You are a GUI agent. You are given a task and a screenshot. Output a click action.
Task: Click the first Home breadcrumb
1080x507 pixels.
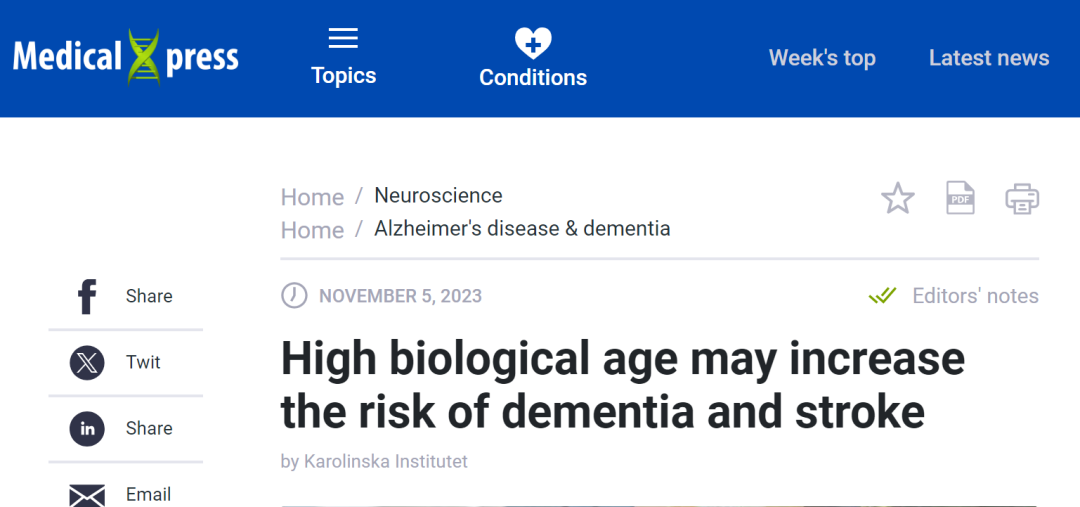(x=312, y=197)
